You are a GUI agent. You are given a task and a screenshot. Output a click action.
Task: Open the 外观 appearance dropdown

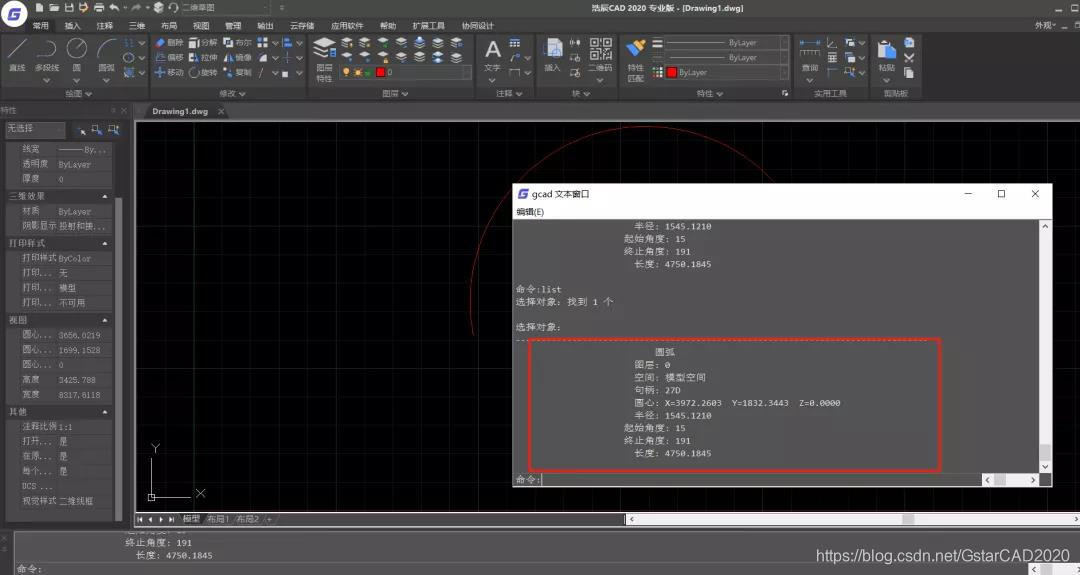[x=1046, y=25]
